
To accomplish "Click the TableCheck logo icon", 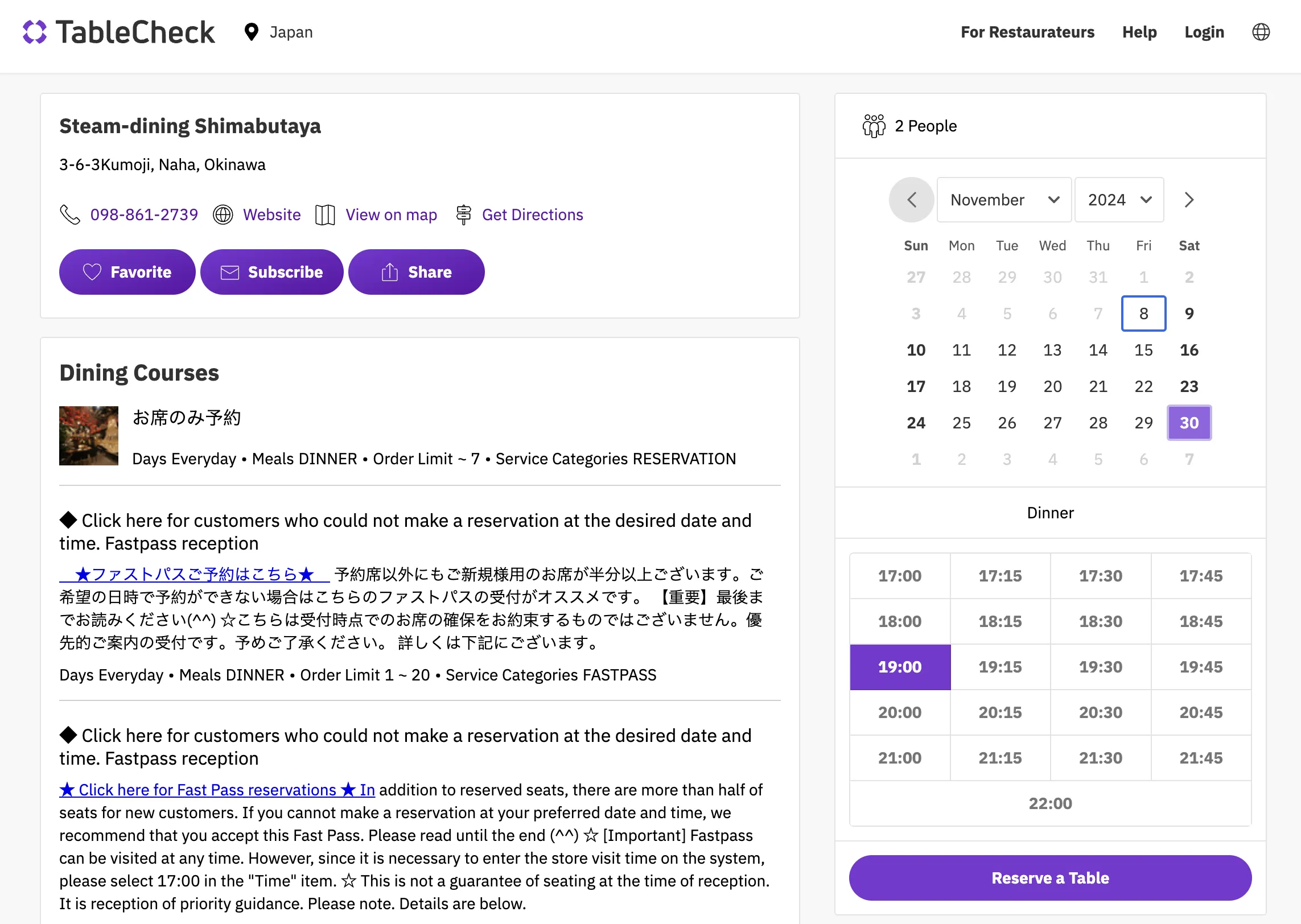I will click(x=35, y=32).
